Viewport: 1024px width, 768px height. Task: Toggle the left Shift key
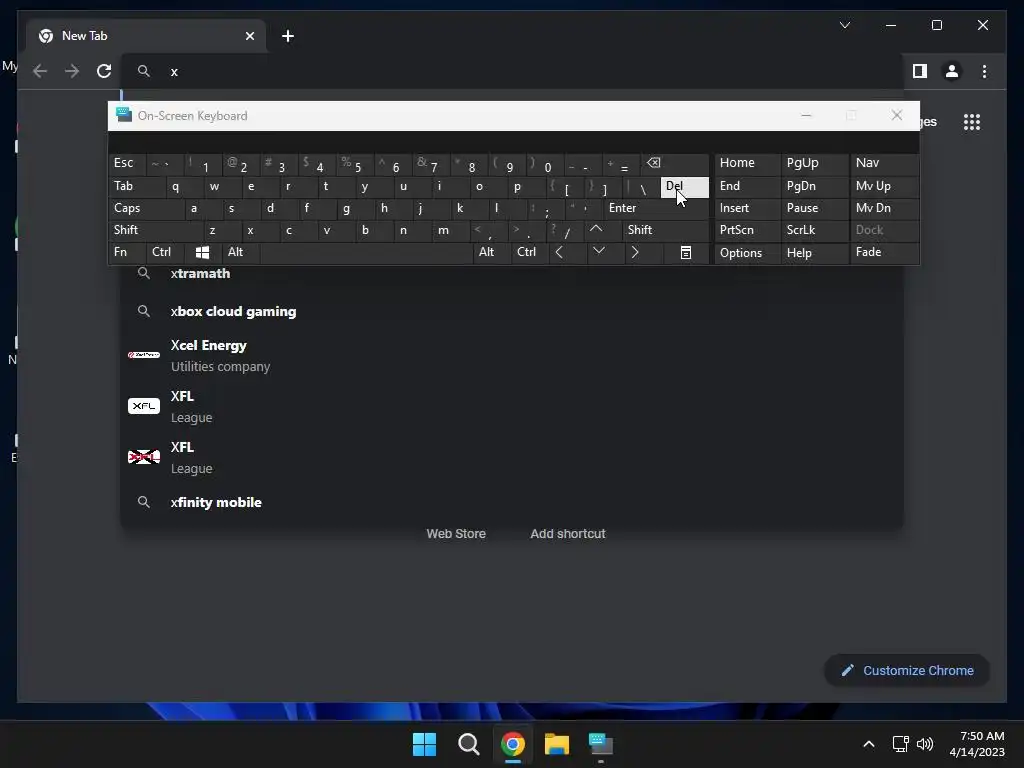point(155,230)
